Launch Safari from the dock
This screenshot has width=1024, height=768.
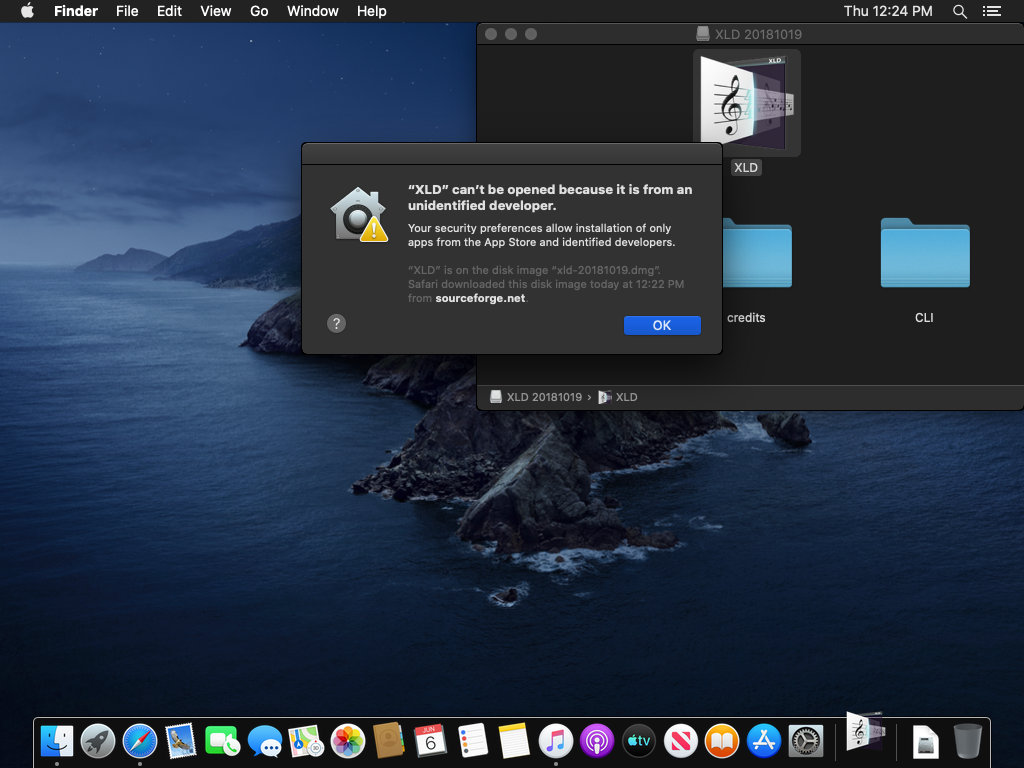click(x=140, y=741)
